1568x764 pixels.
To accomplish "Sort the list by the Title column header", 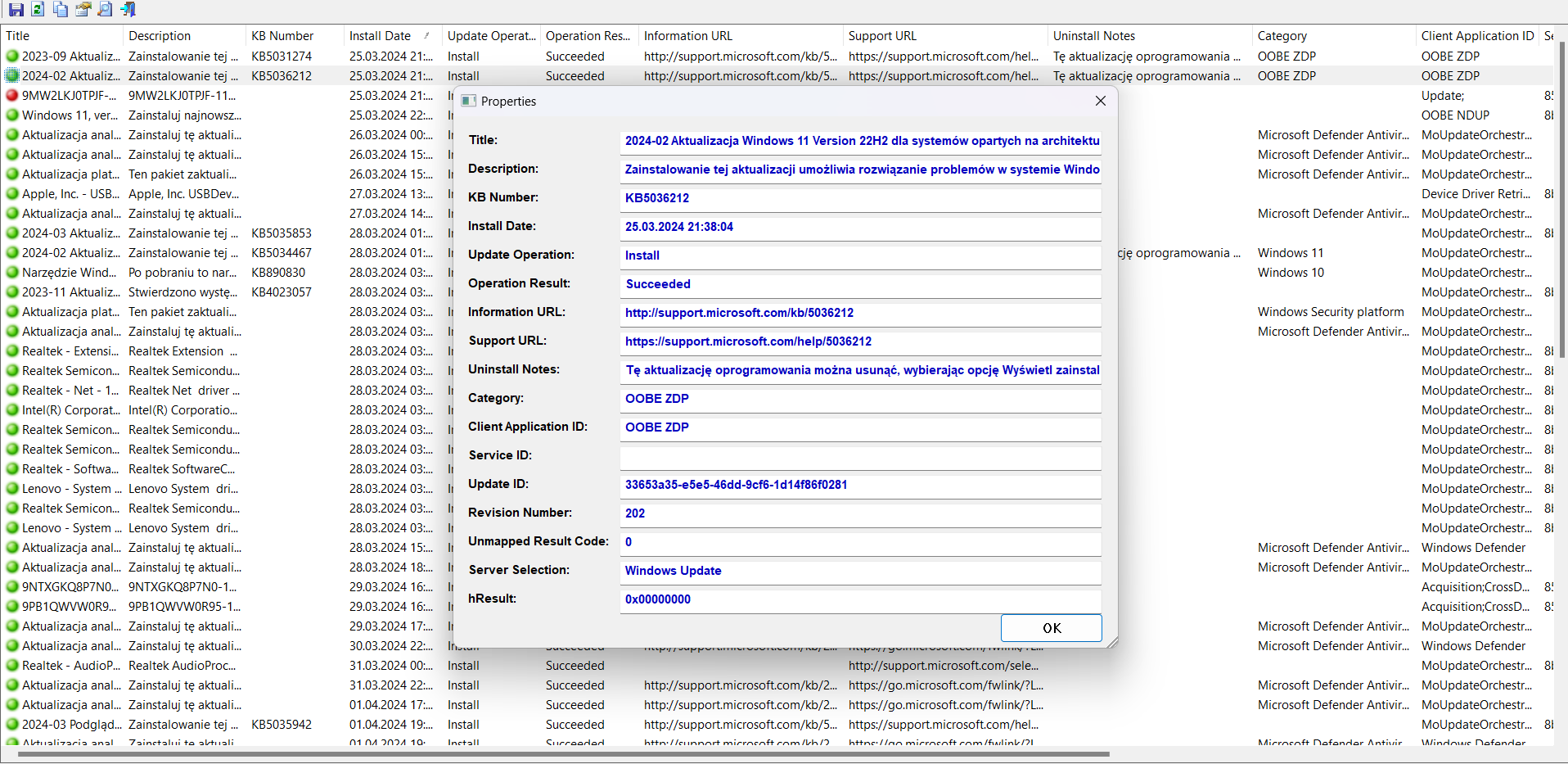I will pyautogui.click(x=61, y=36).
